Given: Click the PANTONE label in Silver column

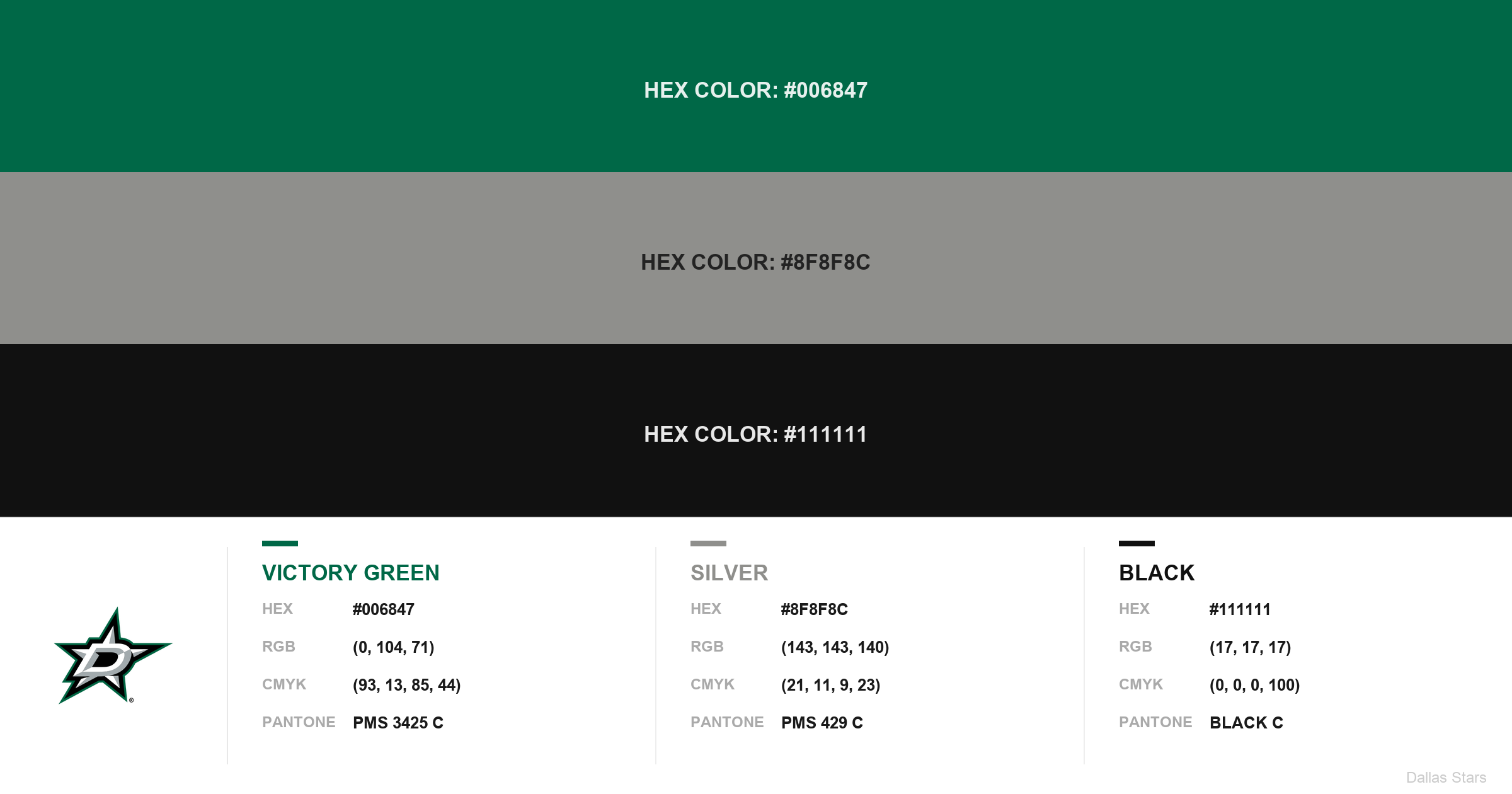Looking at the screenshot, I should (727, 722).
